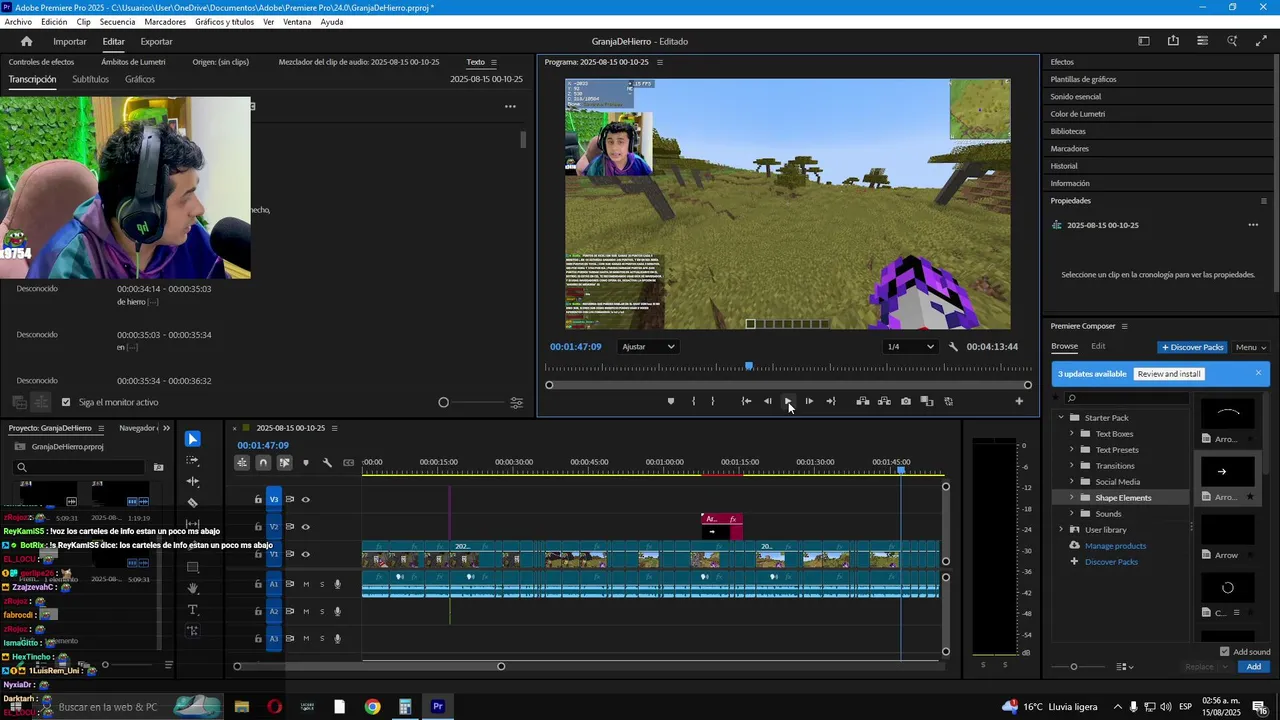
Task: Click the Add button in Composer
Action: tap(1253, 666)
